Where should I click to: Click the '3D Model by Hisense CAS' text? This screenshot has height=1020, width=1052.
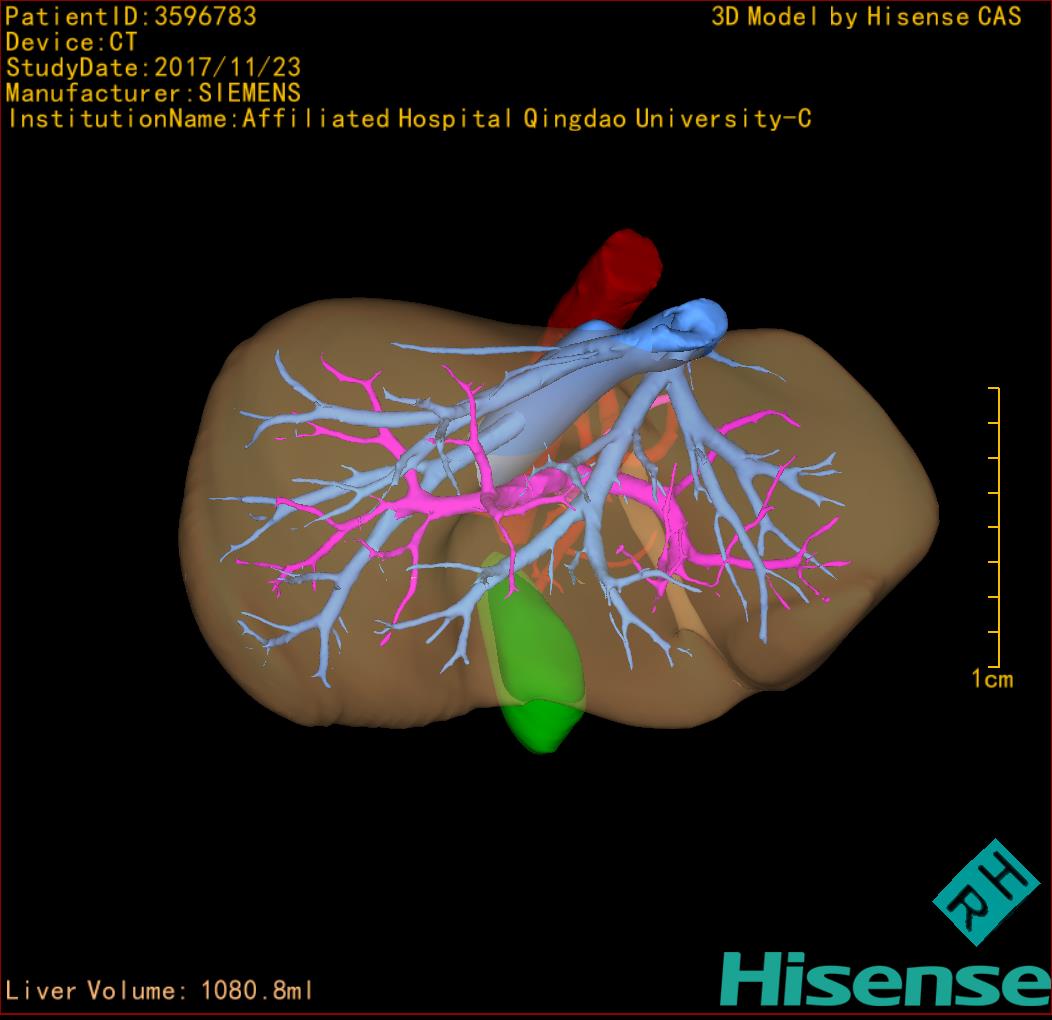click(x=866, y=17)
